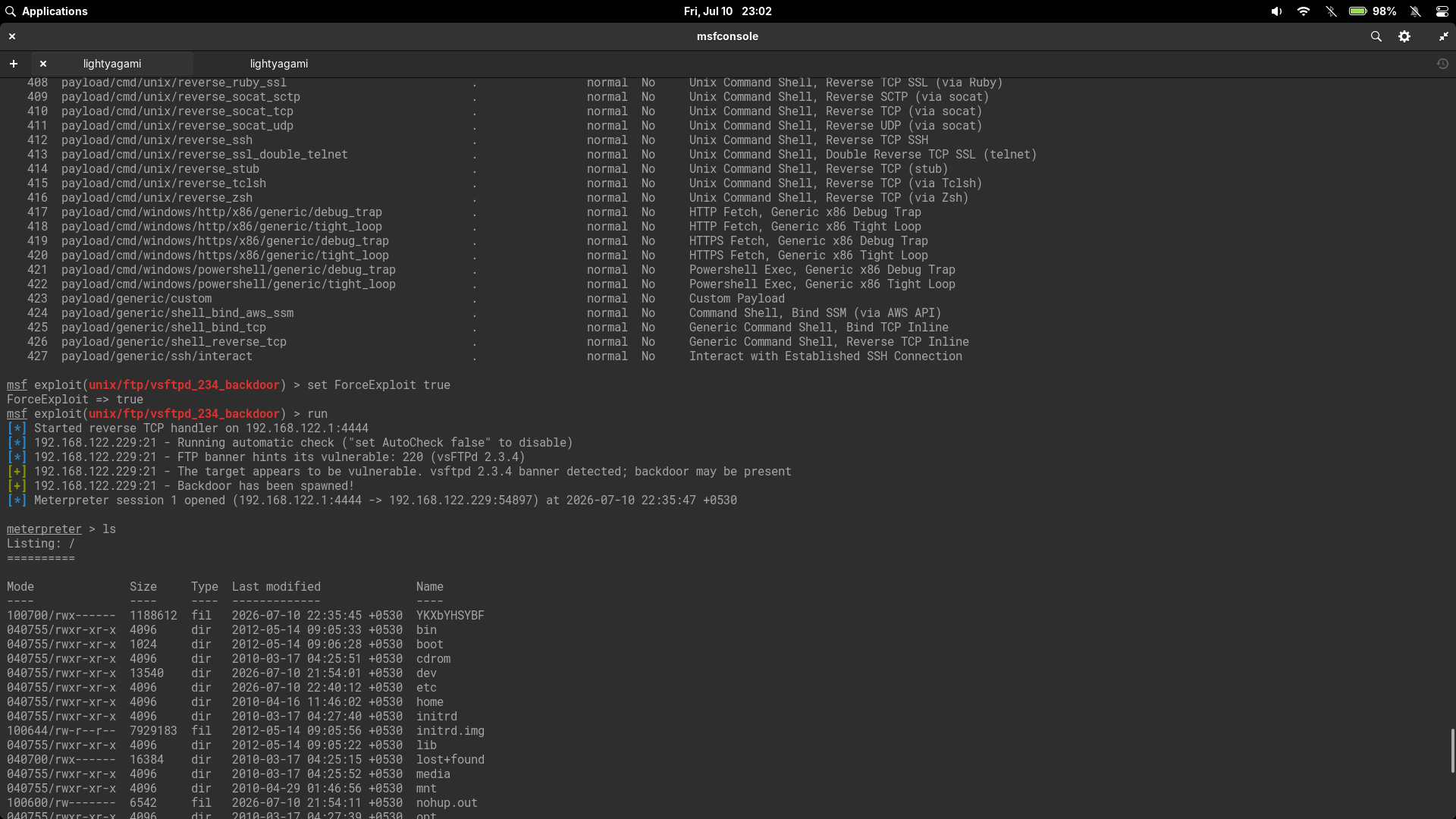
Task: Click the 'Last modified' column header
Action: click(276, 587)
